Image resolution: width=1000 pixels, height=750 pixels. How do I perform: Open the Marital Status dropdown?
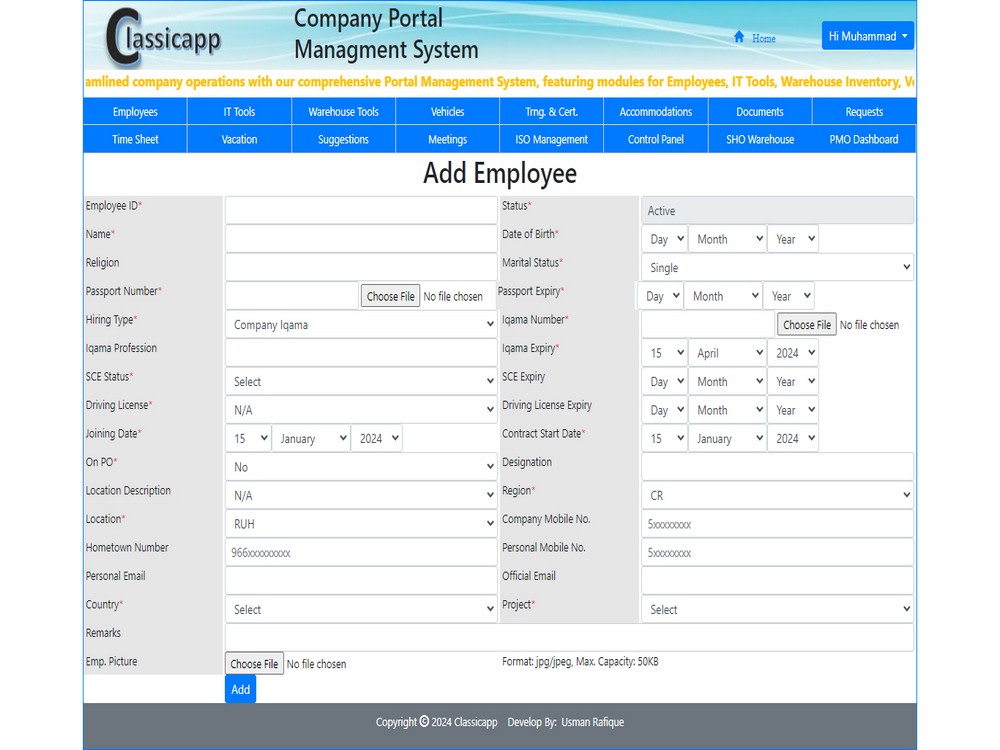tap(777, 267)
